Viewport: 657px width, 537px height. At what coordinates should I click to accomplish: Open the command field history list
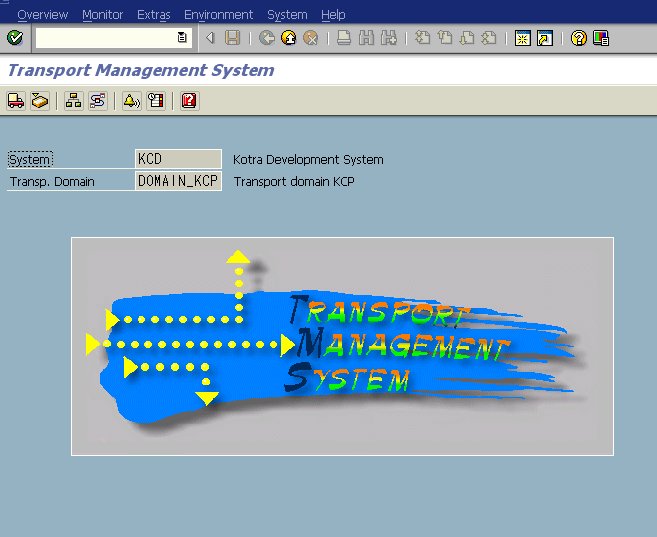click(182, 38)
